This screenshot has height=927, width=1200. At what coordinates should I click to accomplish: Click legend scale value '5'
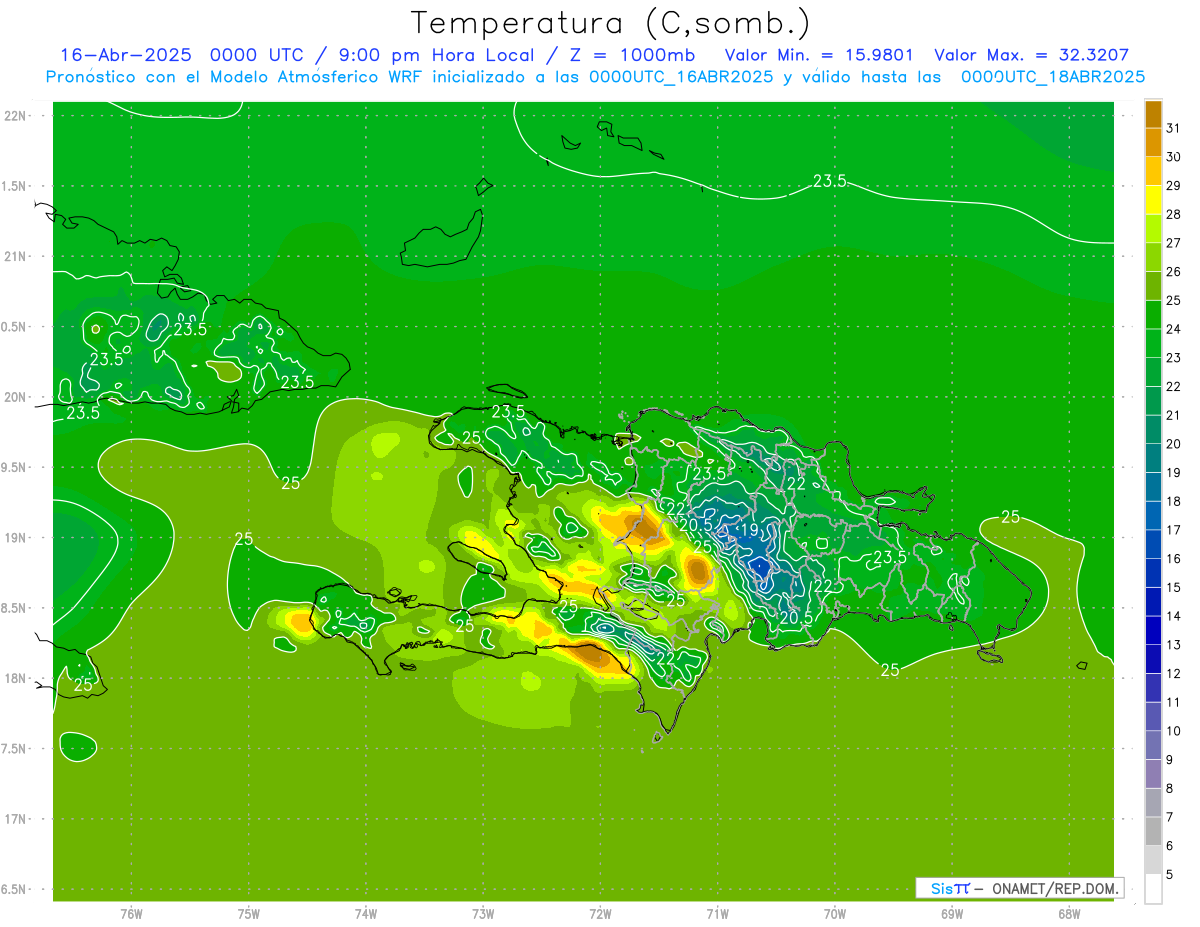click(x=1169, y=874)
